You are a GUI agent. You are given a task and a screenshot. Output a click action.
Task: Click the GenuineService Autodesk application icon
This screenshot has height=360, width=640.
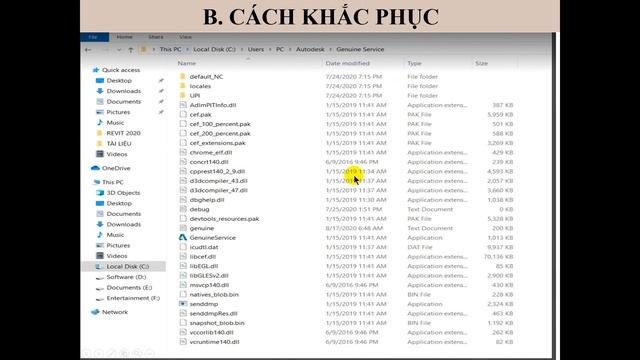[182, 237]
